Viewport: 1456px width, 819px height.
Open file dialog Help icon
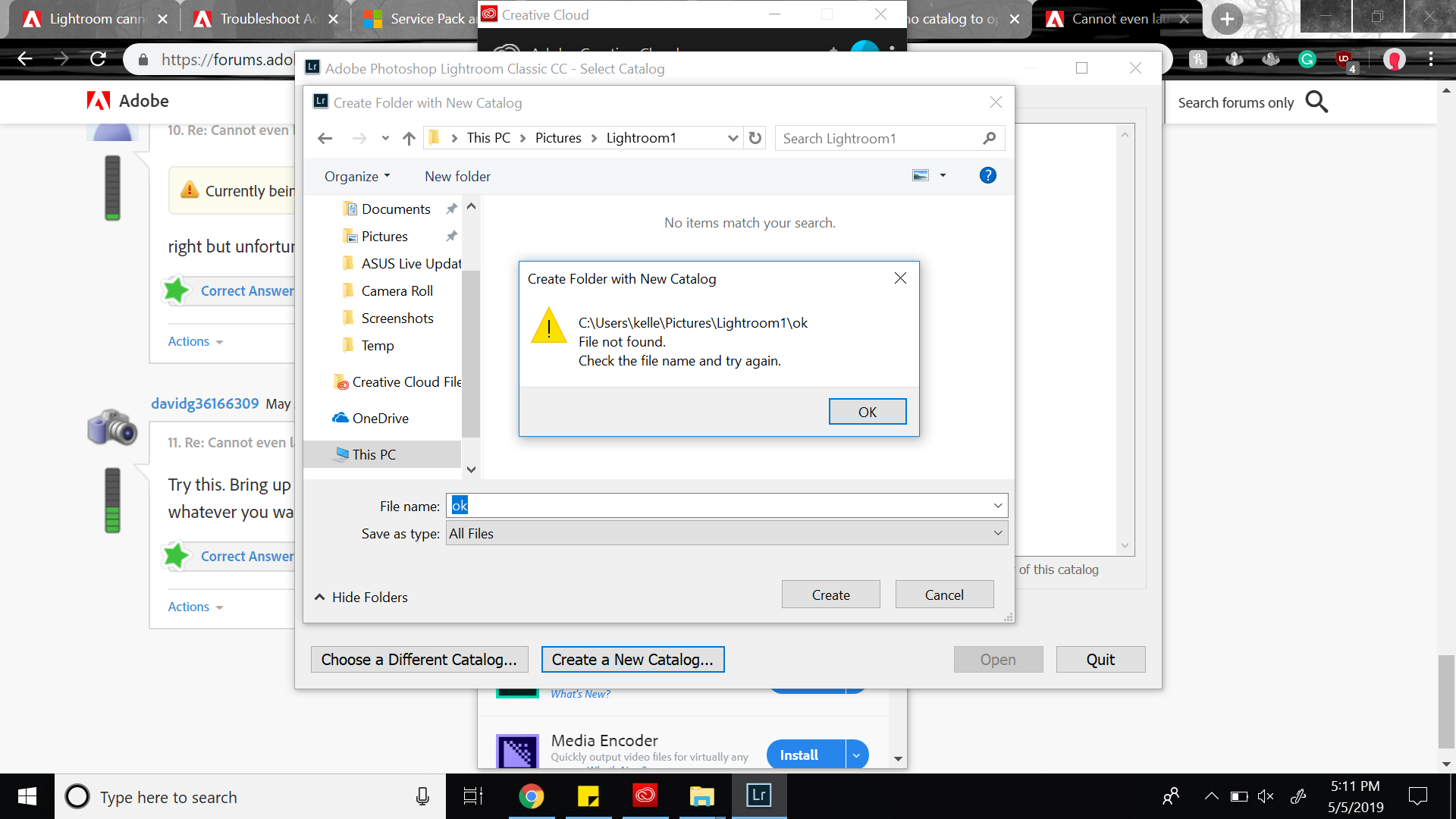pos(987,175)
